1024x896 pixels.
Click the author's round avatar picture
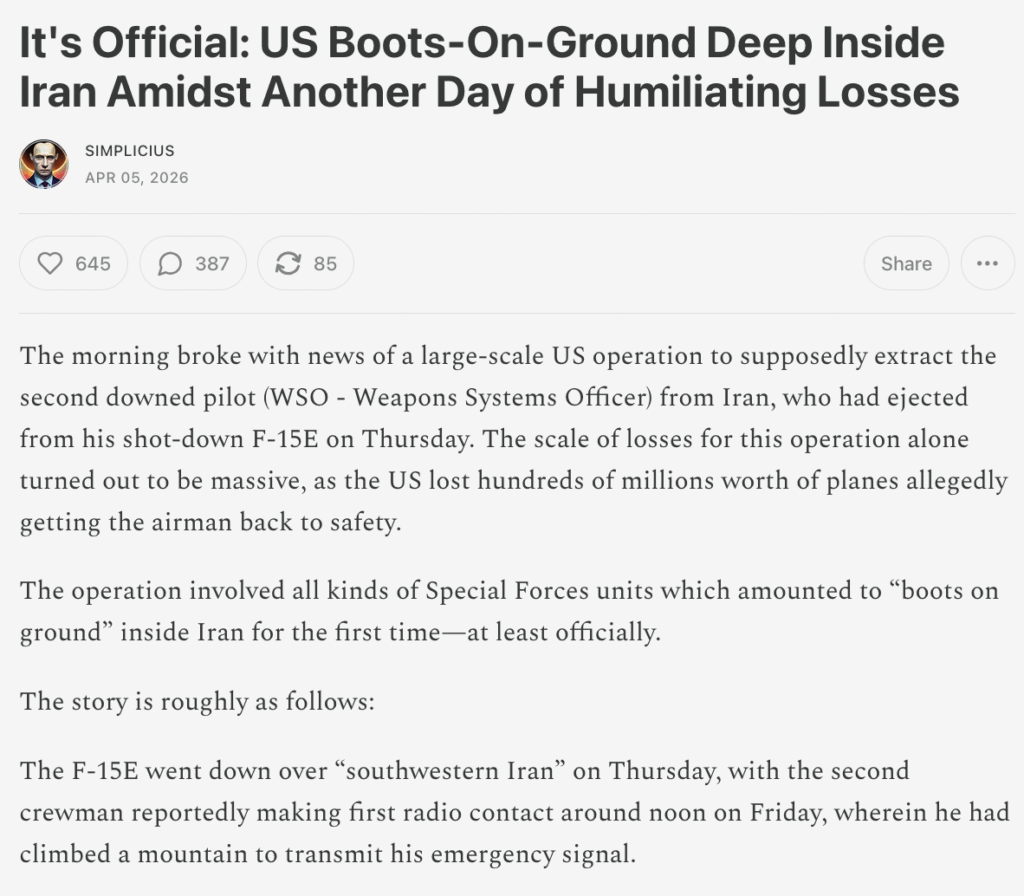click(44, 164)
